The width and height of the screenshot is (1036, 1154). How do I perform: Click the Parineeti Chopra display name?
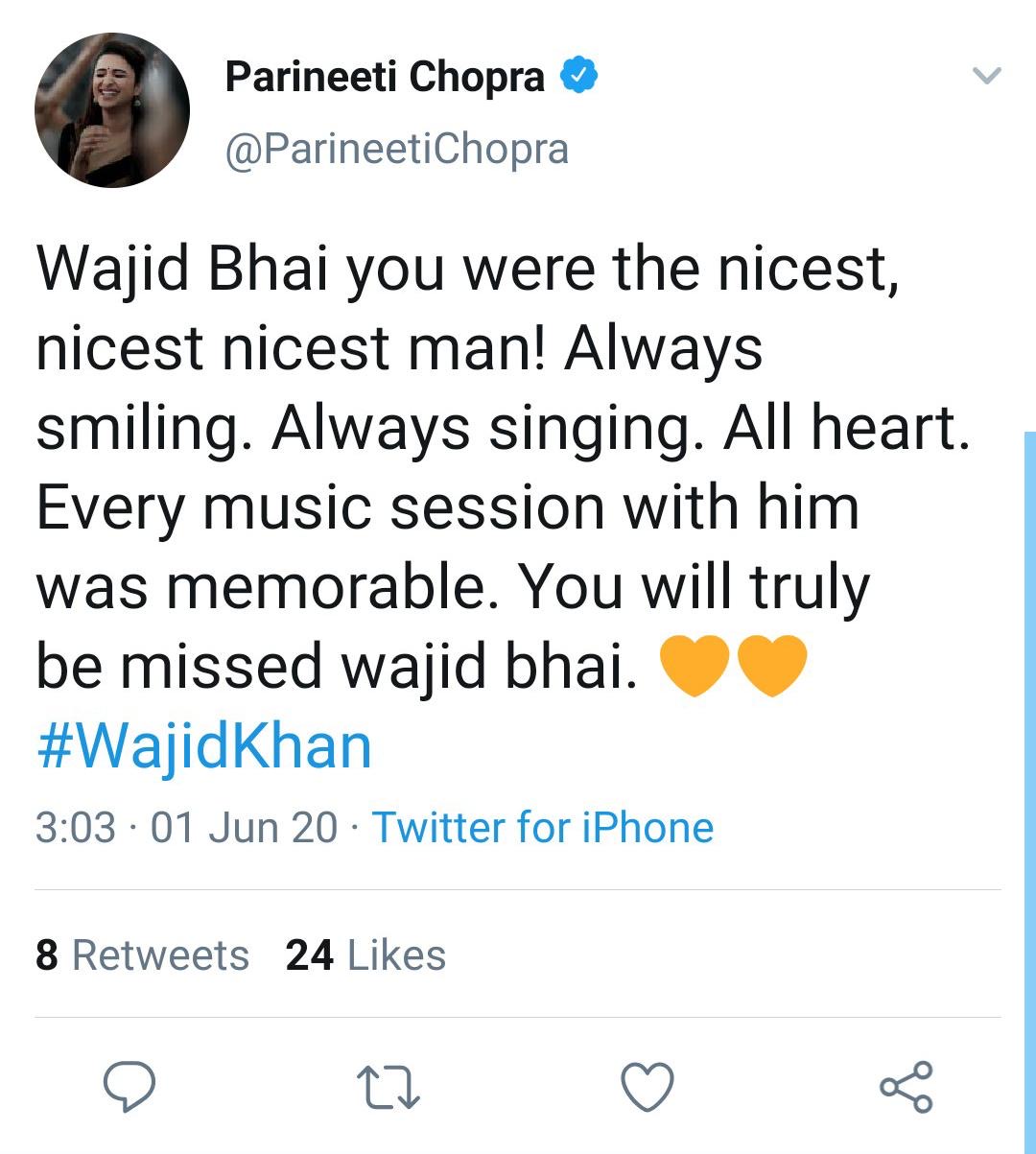[x=385, y=77]
